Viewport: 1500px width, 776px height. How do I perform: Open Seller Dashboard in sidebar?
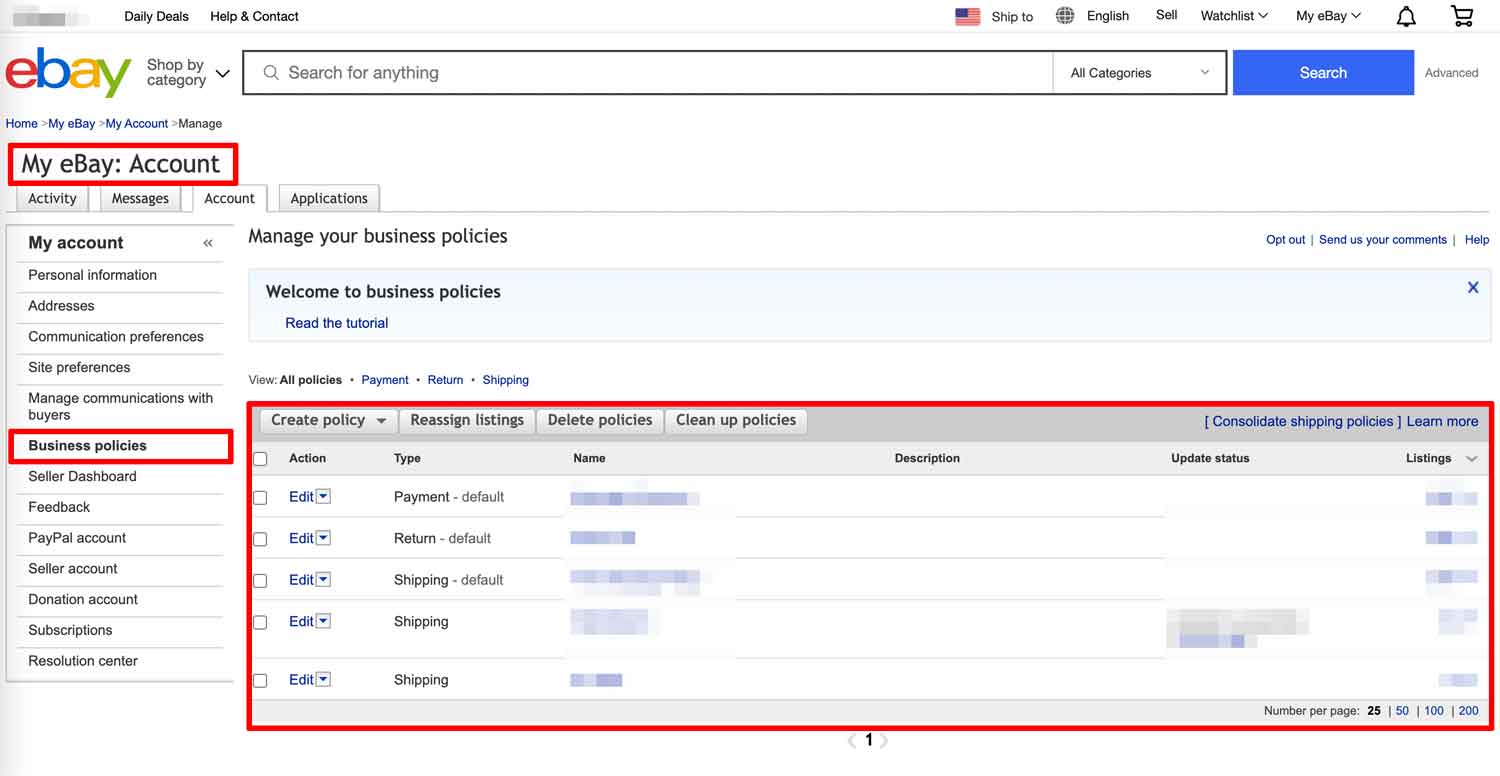(82, 476)
